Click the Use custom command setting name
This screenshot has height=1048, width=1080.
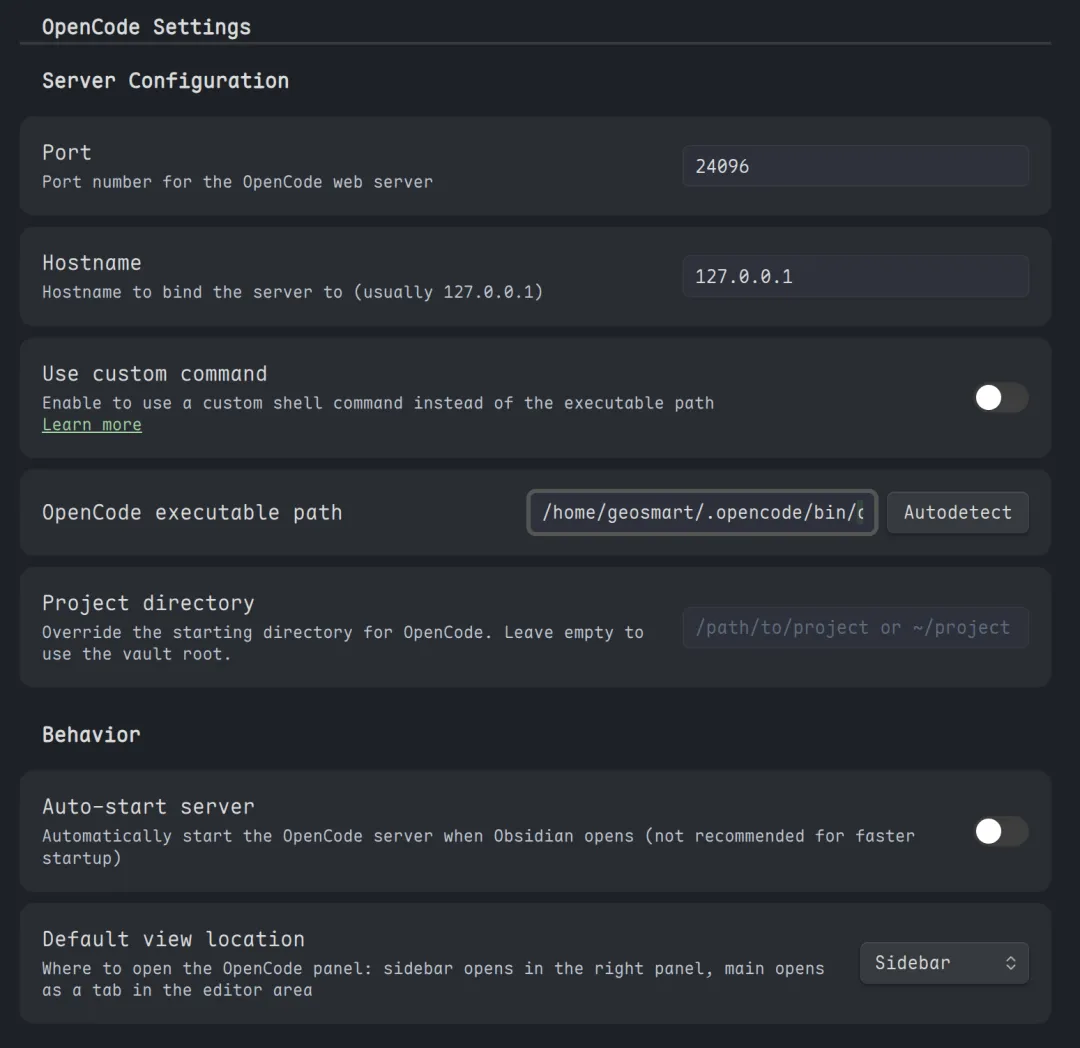pos(155,374)
